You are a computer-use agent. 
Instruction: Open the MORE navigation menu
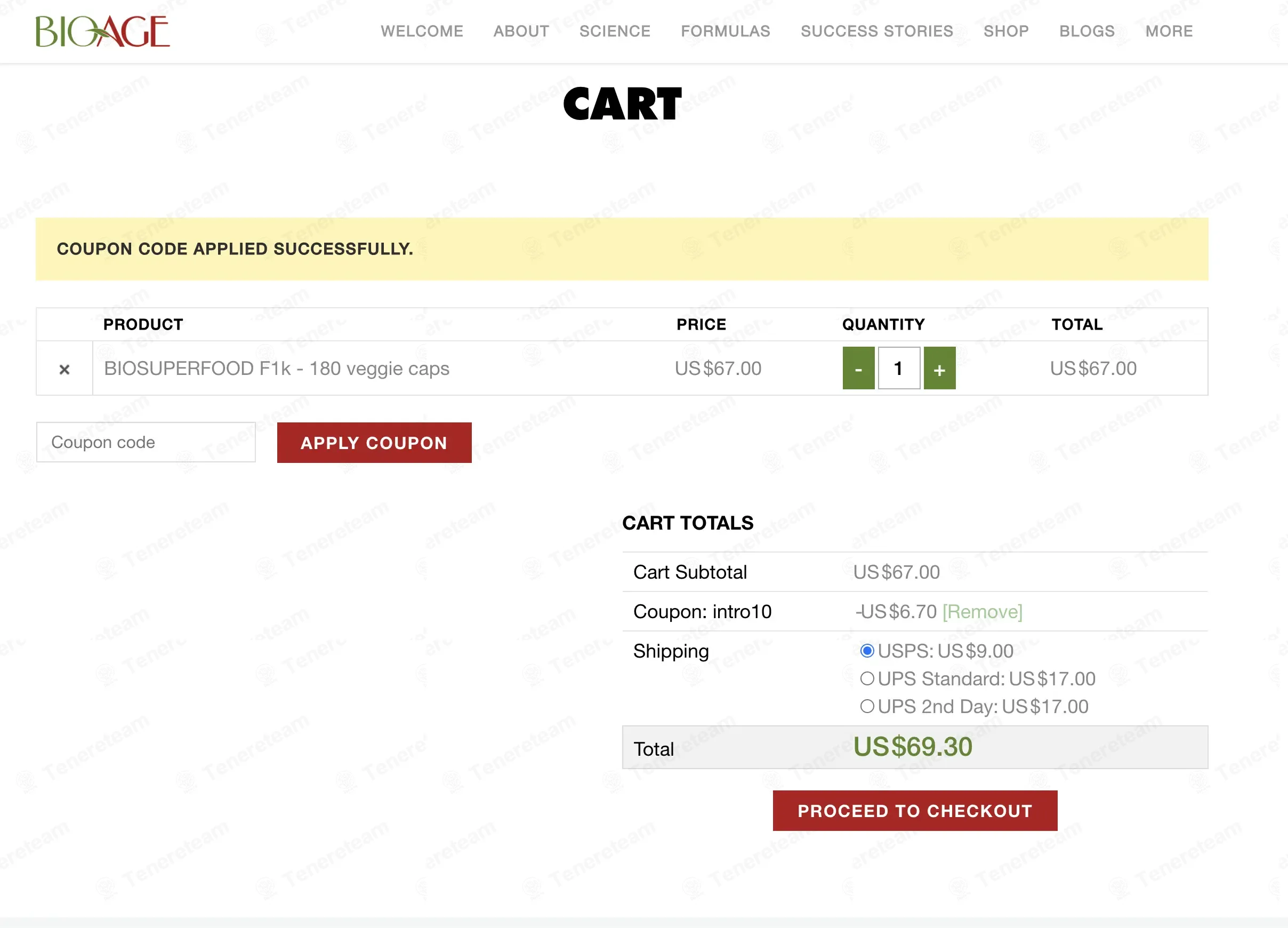tap(1169, 31)
